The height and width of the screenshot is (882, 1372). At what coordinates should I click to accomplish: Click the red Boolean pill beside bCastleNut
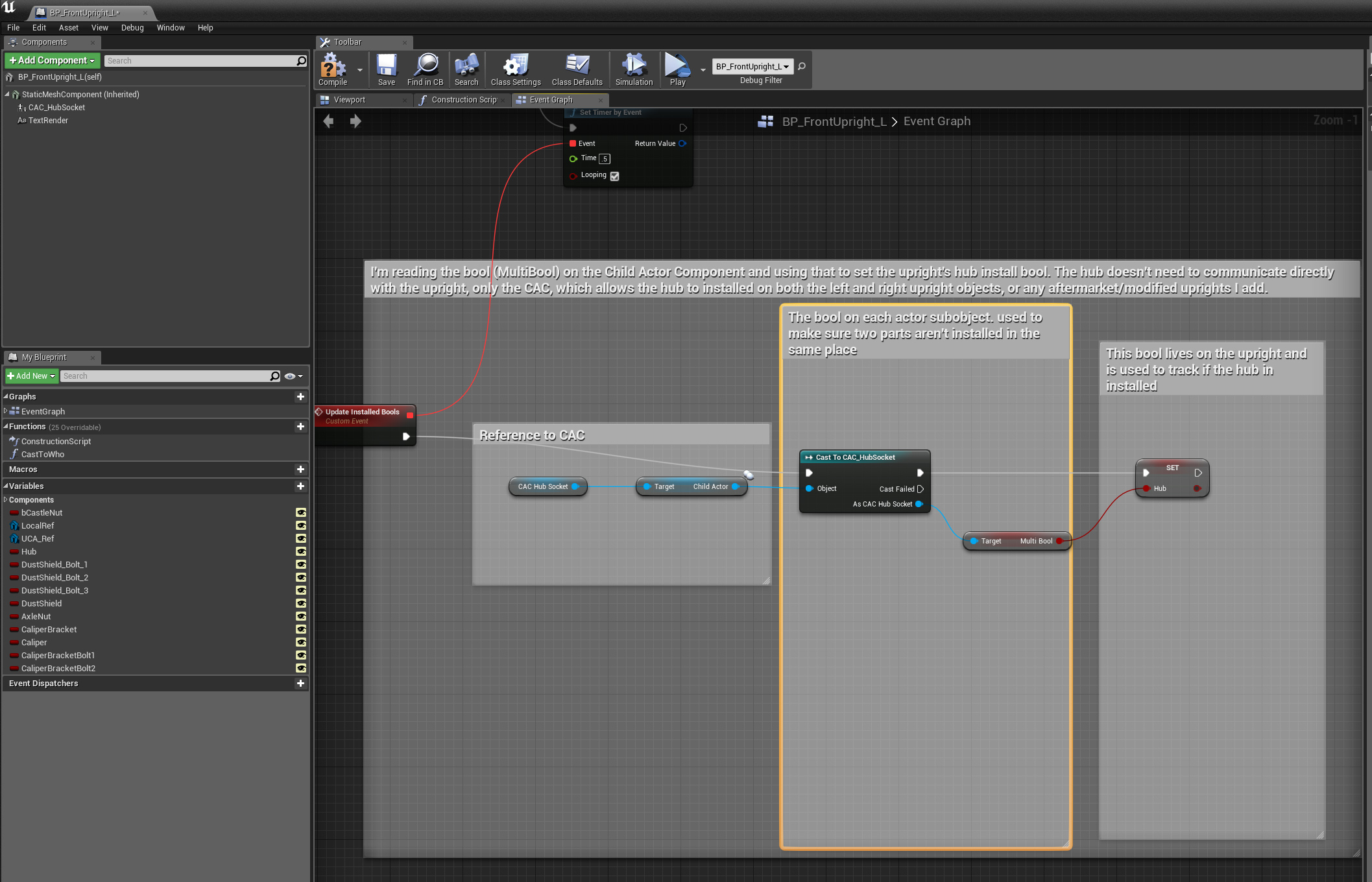[14, 512]
